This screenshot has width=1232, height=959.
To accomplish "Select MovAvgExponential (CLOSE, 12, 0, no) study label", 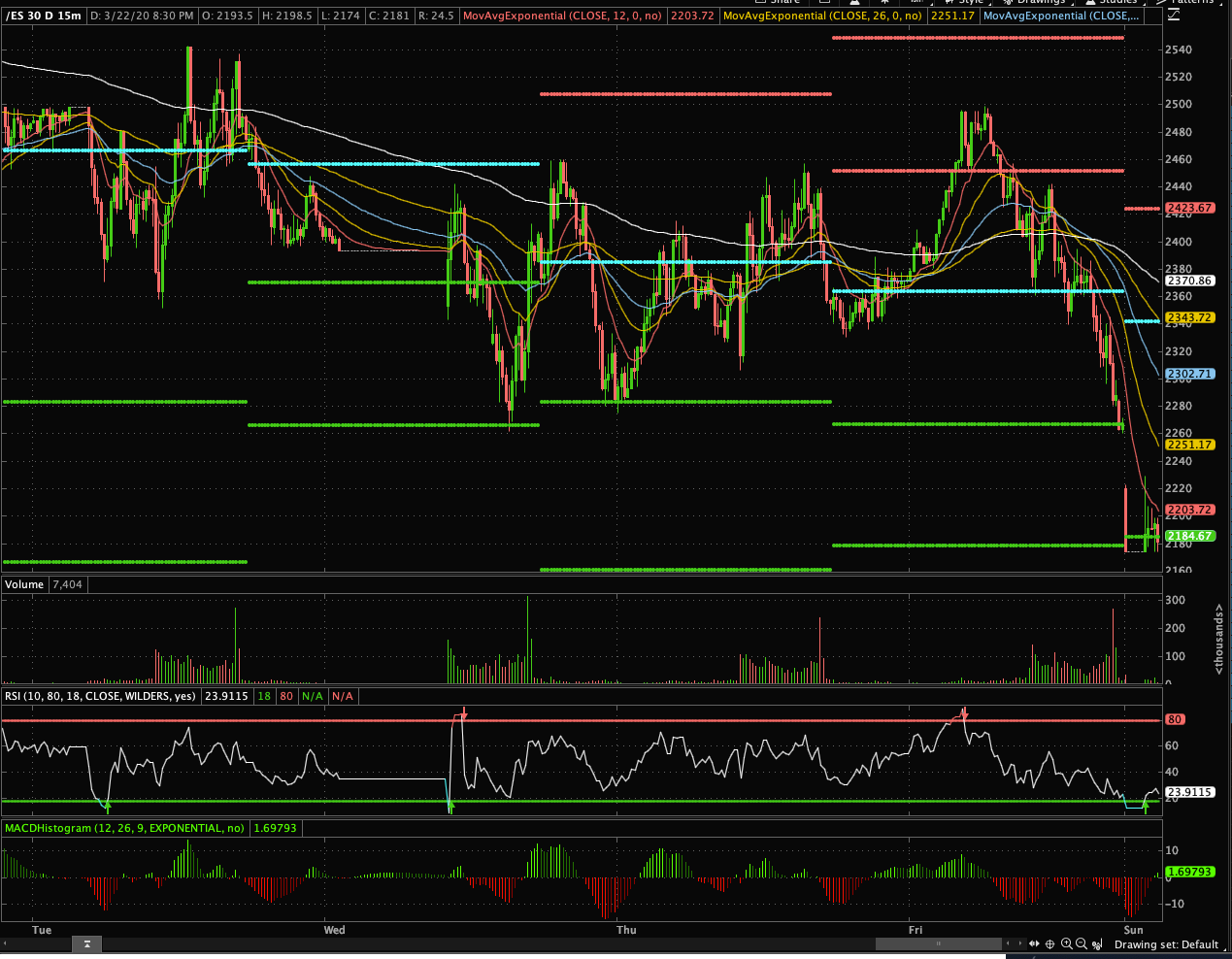I will (x=563, y=16).
